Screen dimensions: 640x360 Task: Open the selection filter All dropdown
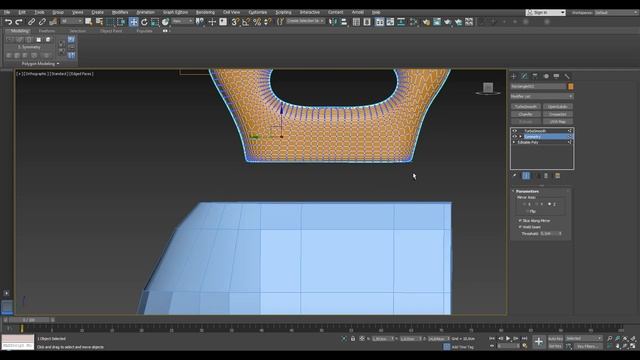pos(71,21)
